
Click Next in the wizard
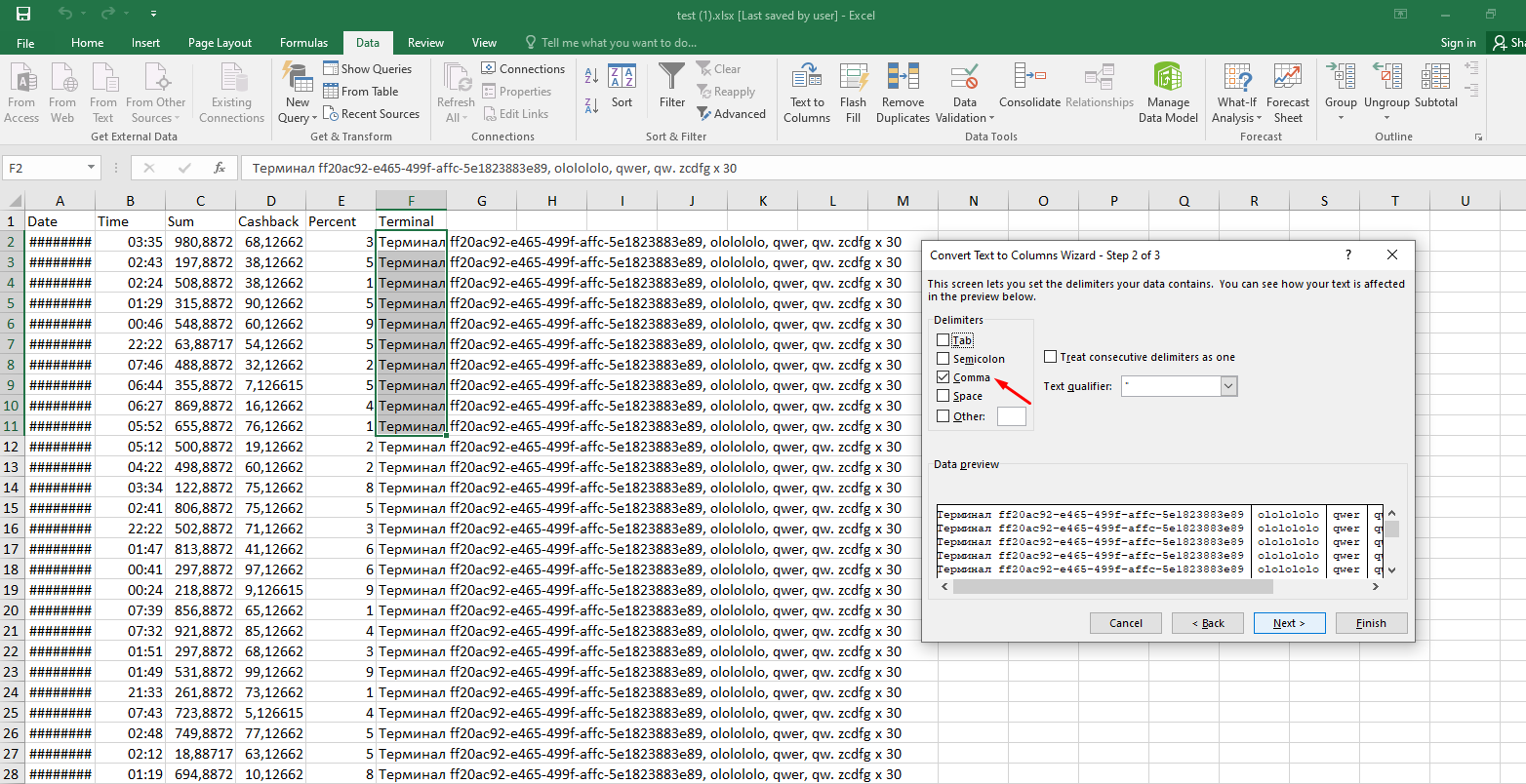pyautogui.click(x=1289, y=622)
